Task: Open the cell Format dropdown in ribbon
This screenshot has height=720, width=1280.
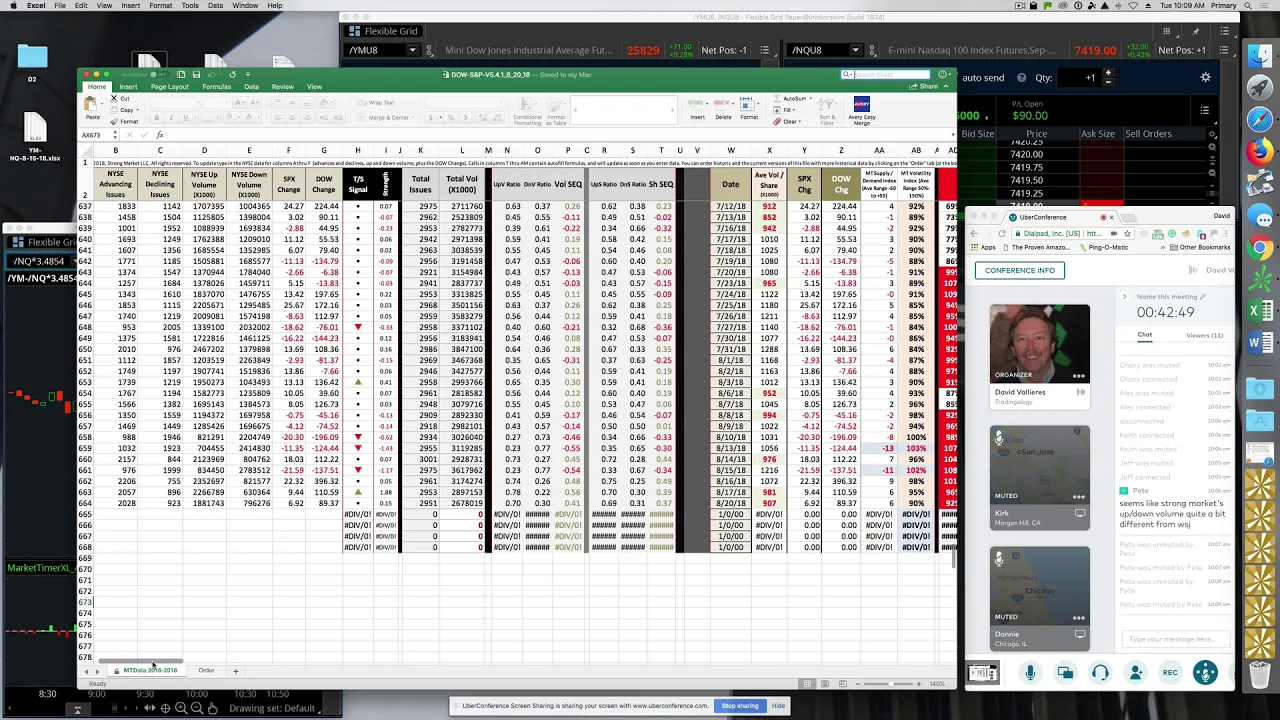Action: pos(749,109)
